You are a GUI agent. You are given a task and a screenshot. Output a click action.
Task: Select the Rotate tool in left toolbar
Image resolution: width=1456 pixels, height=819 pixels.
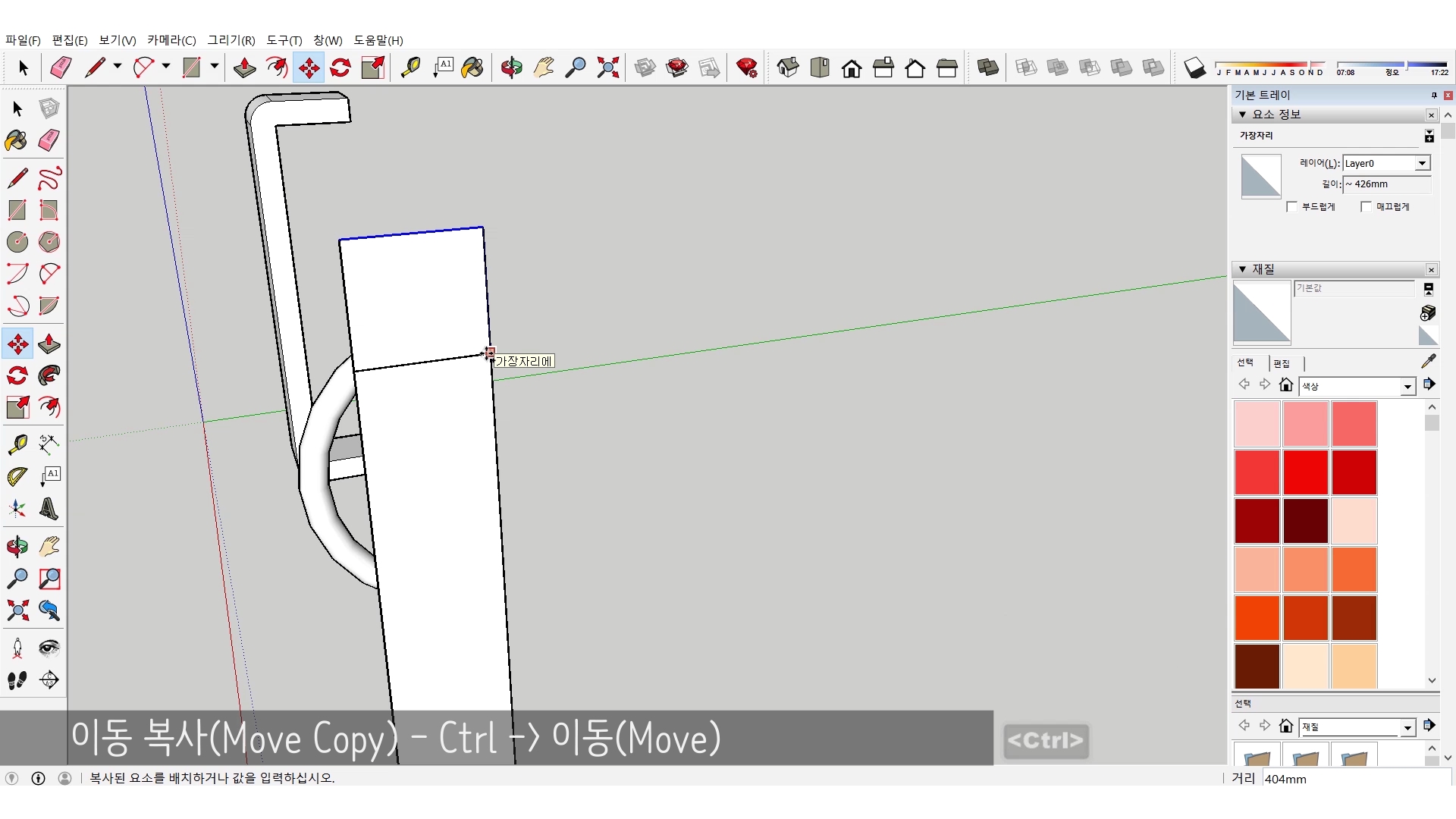pyautogui.click(x=17, y=375)
